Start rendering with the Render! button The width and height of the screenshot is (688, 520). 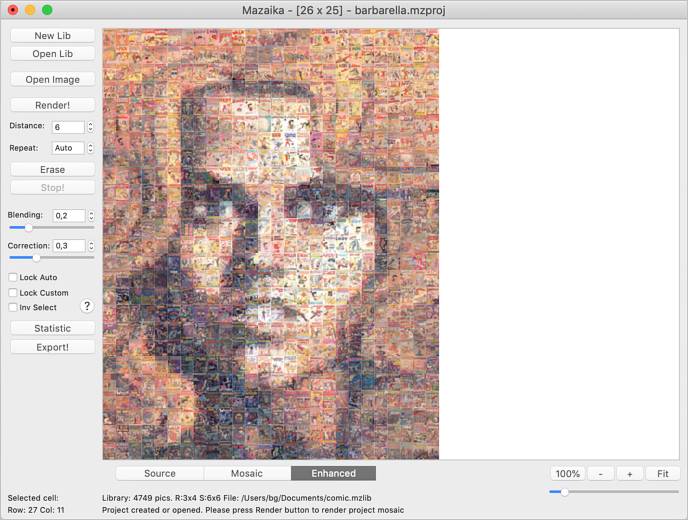[x=52, y=105]
